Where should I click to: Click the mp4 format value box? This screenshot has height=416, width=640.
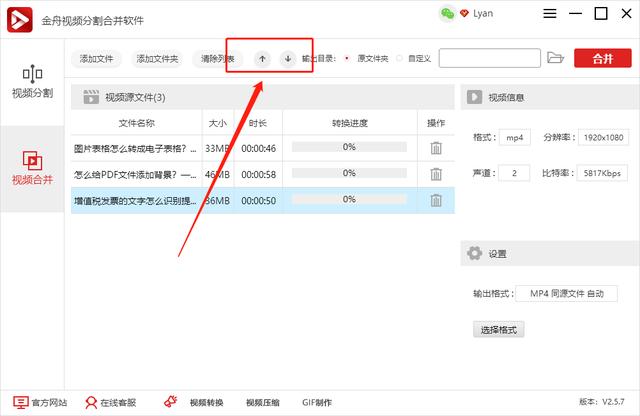point(515,138)
